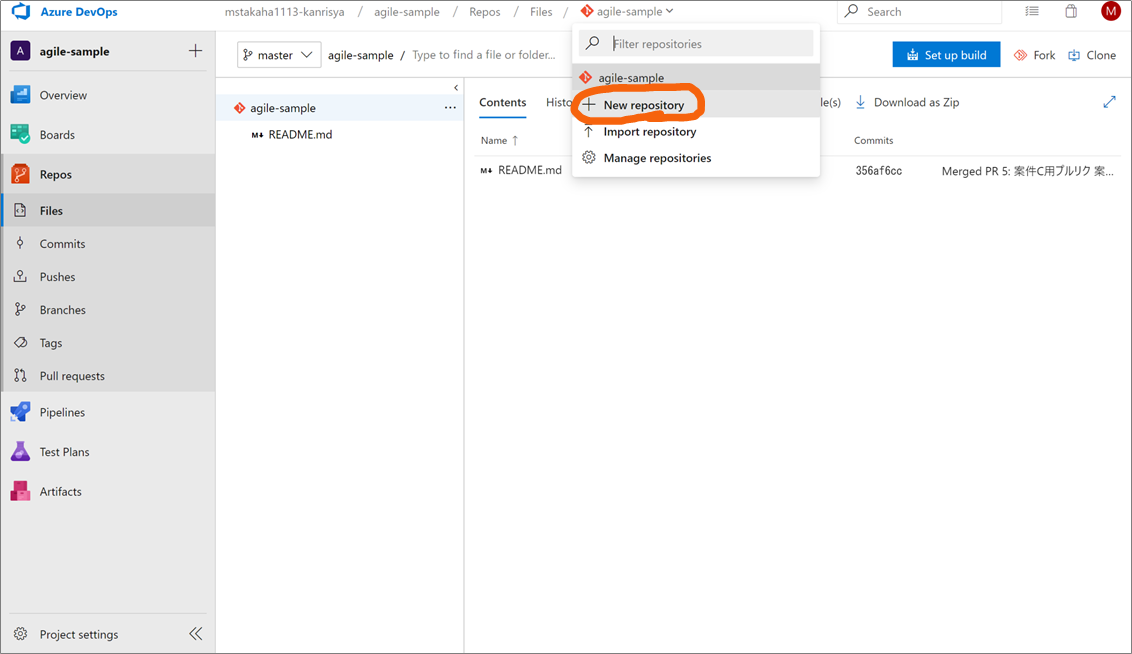This screenshot has height=654, width=1132.
Task: Click the top Search box
Action: (920, 12)
